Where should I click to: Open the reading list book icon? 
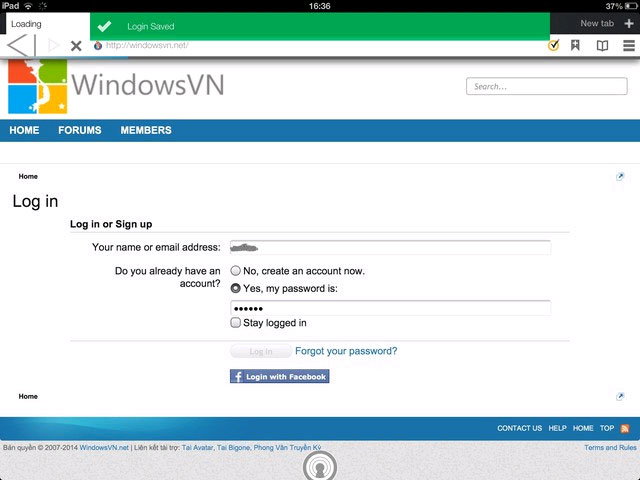pos(602,45)
